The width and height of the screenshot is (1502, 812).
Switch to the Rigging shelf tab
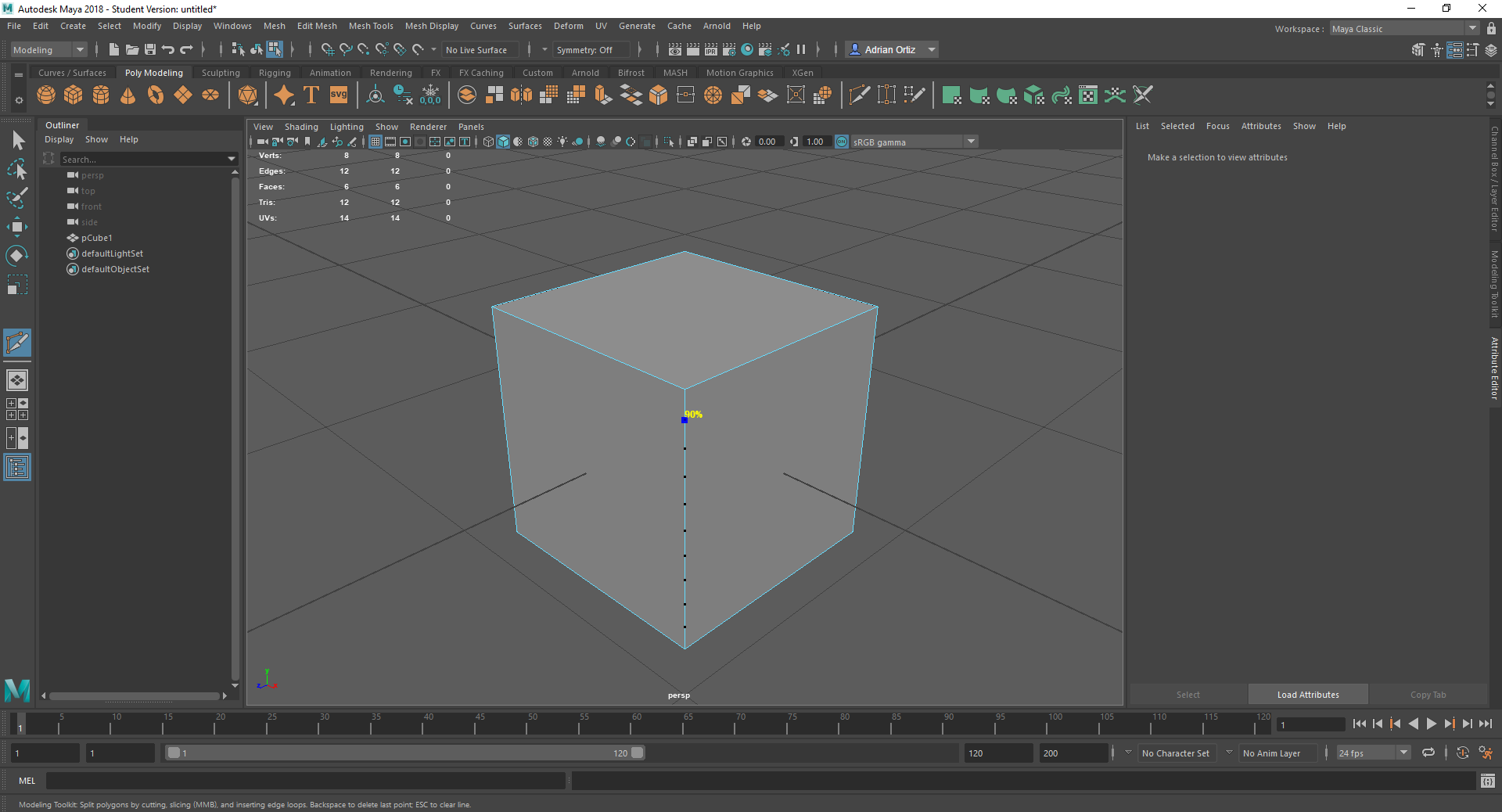point(275,73)
